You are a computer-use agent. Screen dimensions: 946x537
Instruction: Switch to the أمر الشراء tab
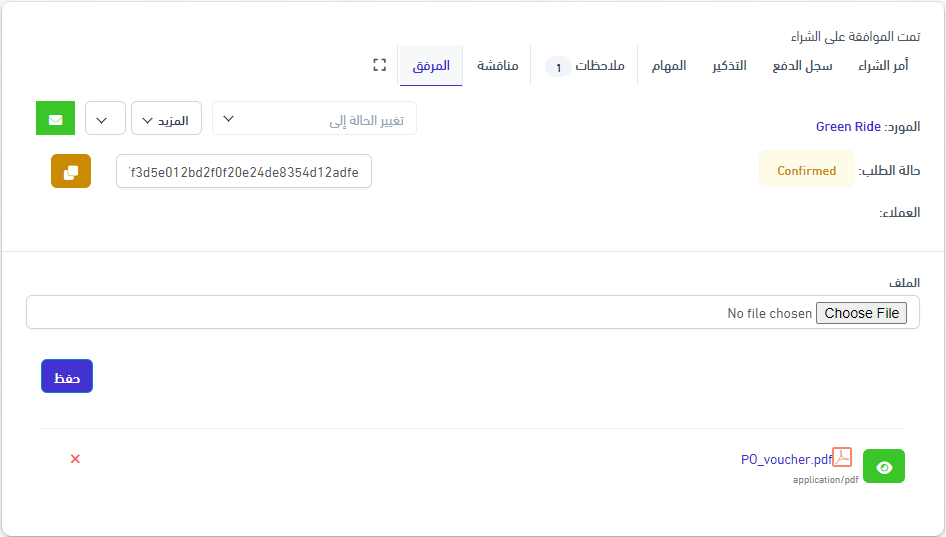point(883,66)
